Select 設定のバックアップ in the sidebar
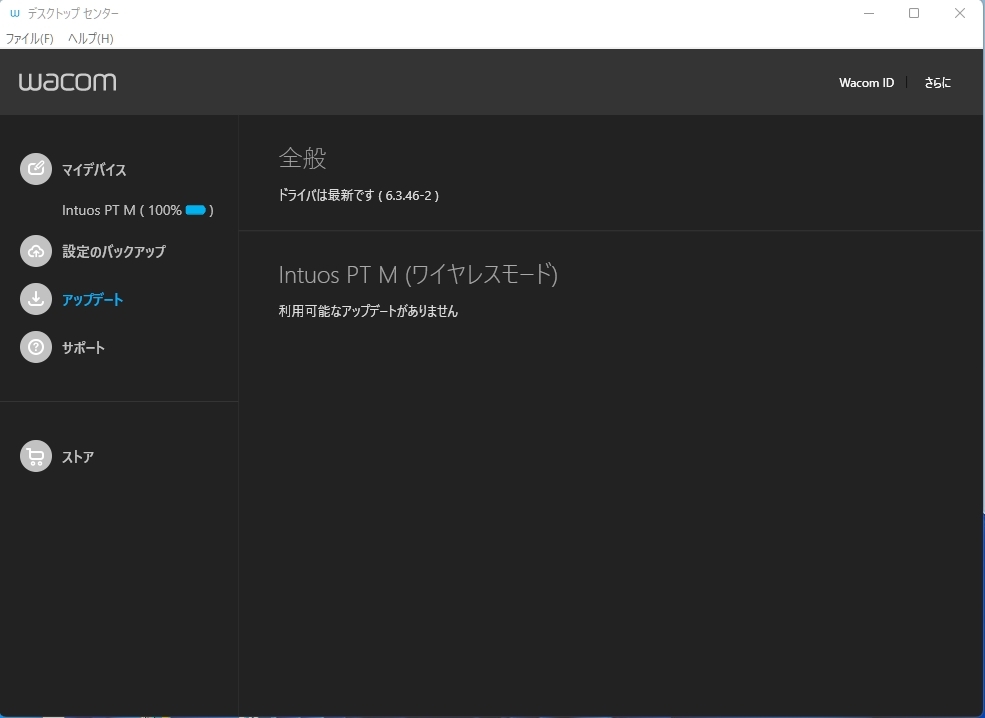The width and height of the screenshot is (985, 718). [114, 251]
